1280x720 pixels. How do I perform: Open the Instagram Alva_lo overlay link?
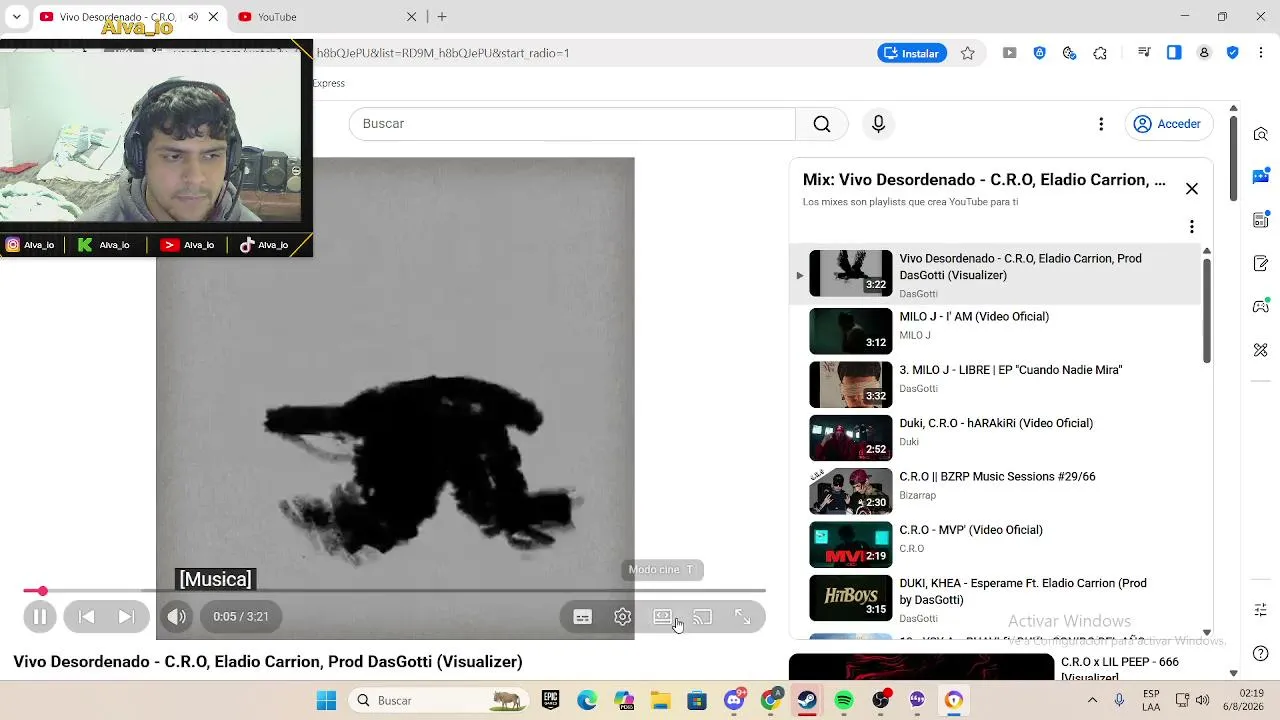coord(30,245)
